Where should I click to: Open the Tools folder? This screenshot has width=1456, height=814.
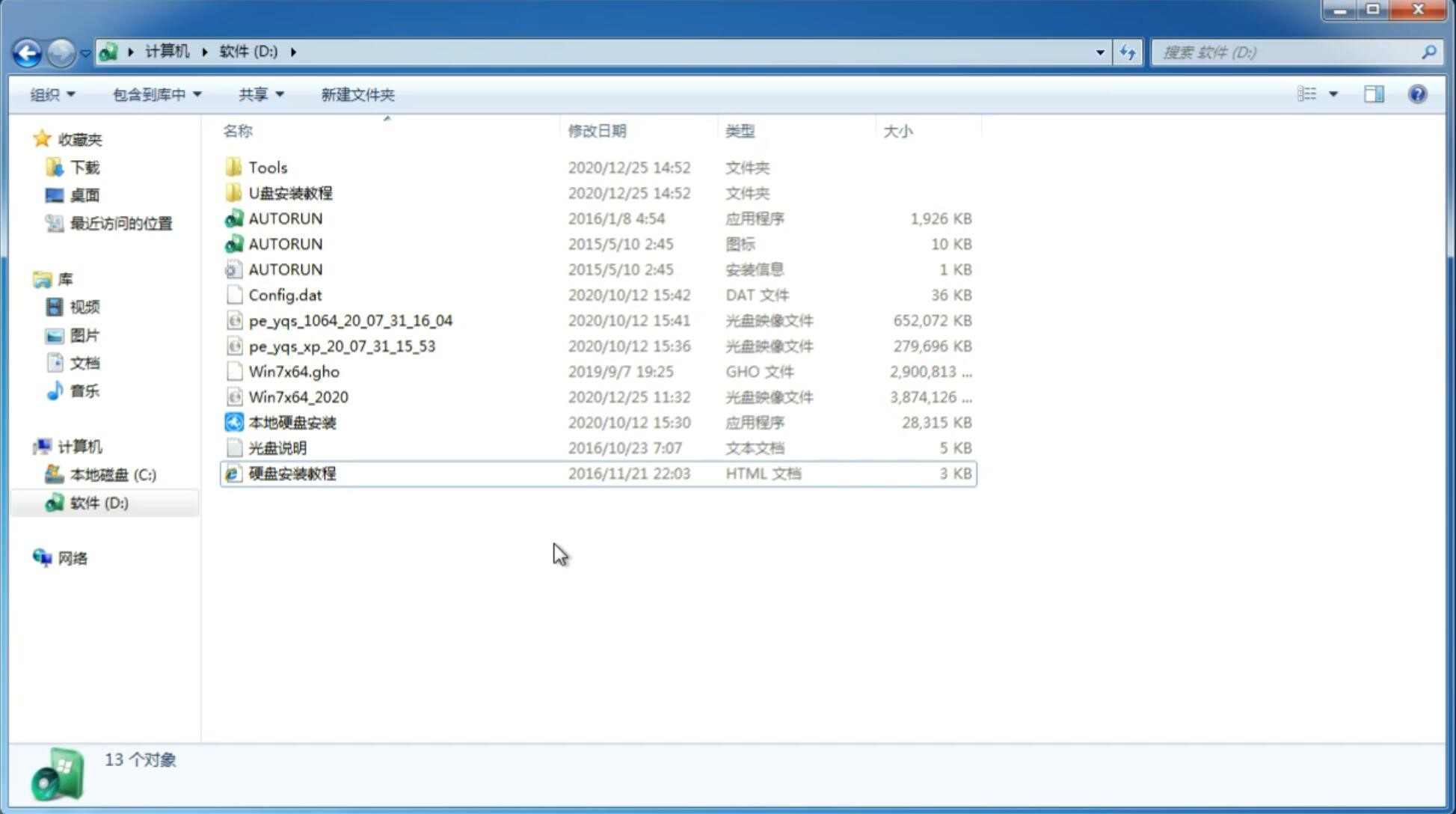point(268,167)
